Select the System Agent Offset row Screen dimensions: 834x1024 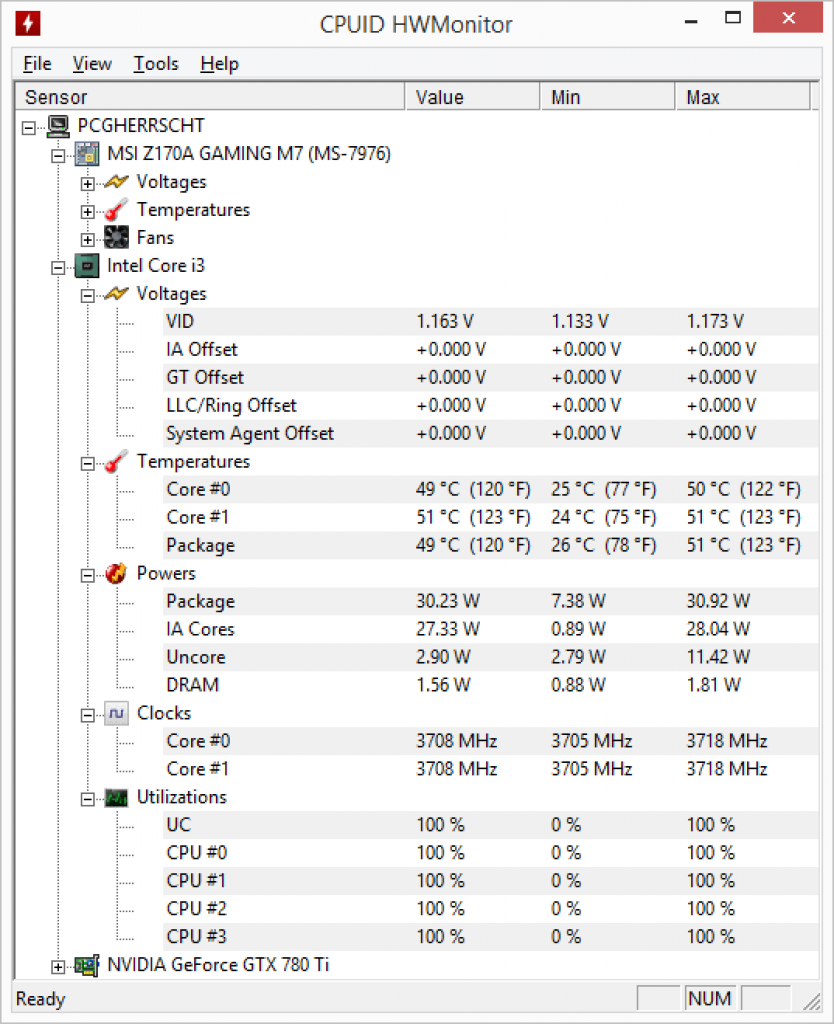coord(491,434)
